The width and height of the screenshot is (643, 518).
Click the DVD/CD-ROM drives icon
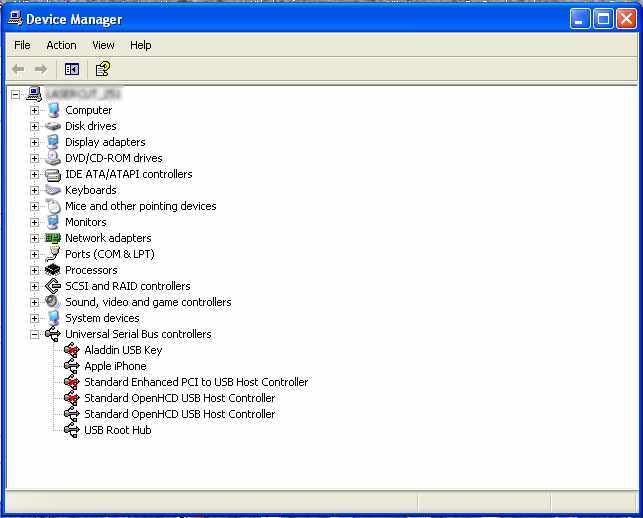(53, 158)
